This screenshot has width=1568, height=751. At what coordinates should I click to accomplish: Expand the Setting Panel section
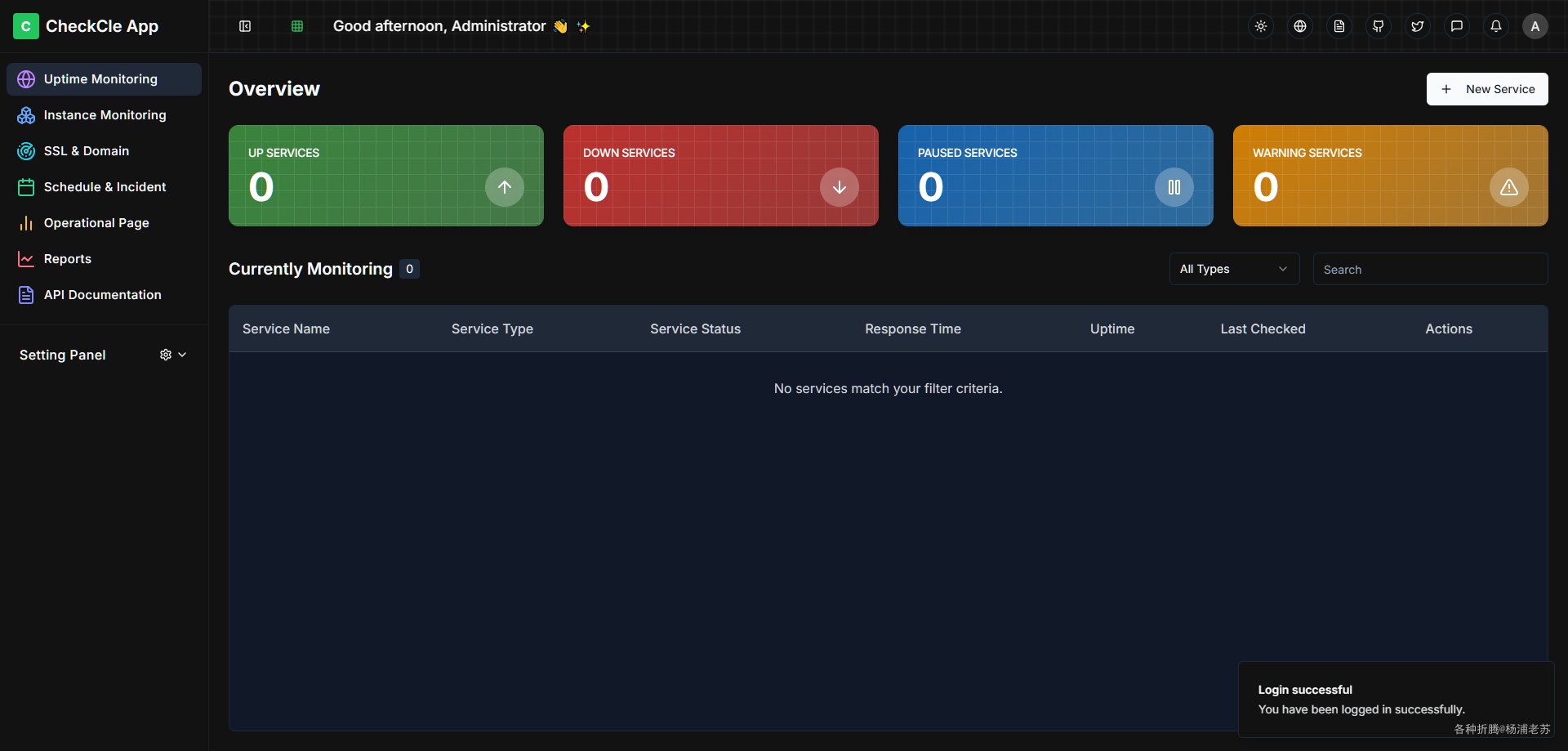(x=104, y=355)
